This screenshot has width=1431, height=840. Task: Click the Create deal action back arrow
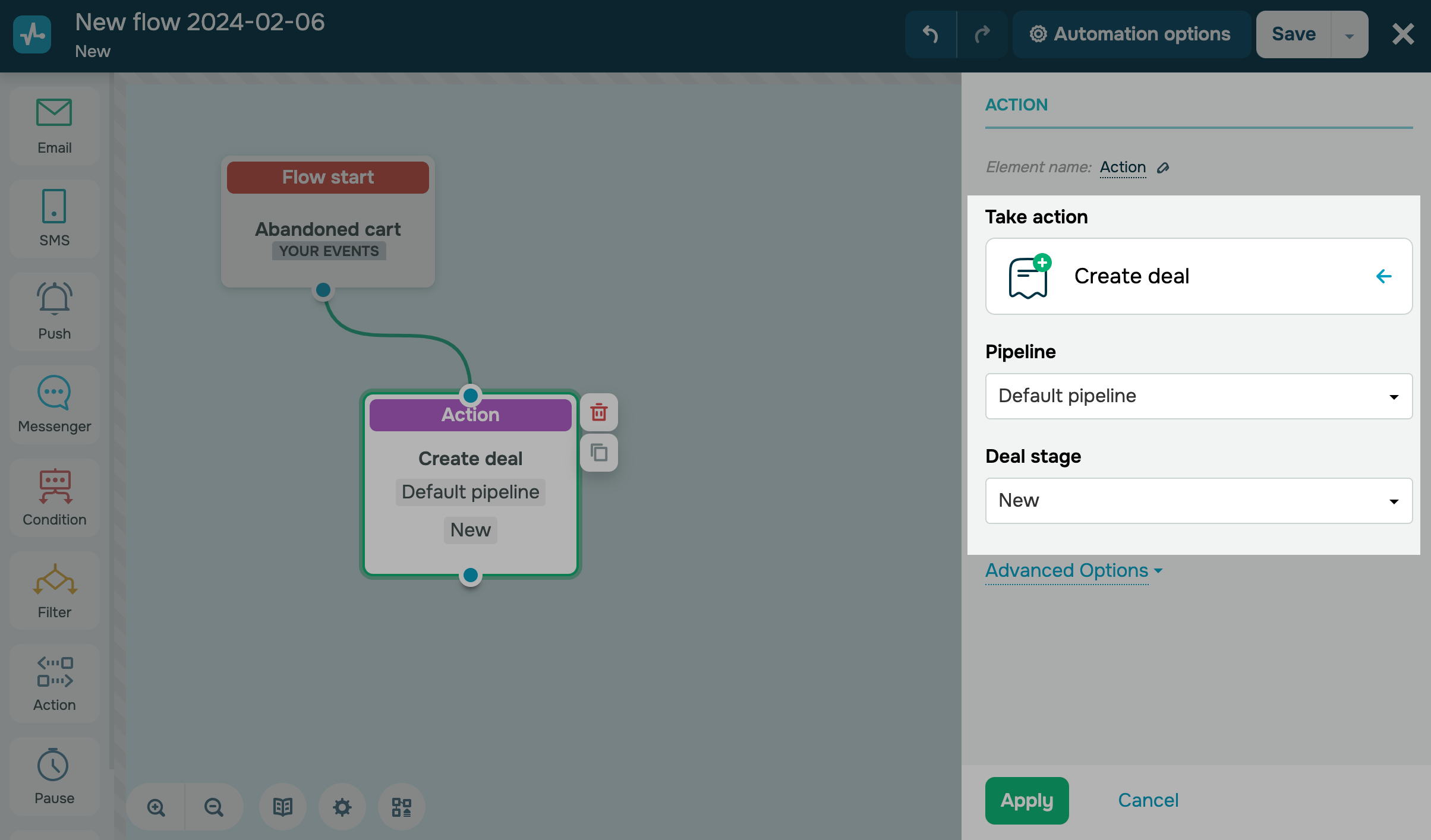[1384, 276]
